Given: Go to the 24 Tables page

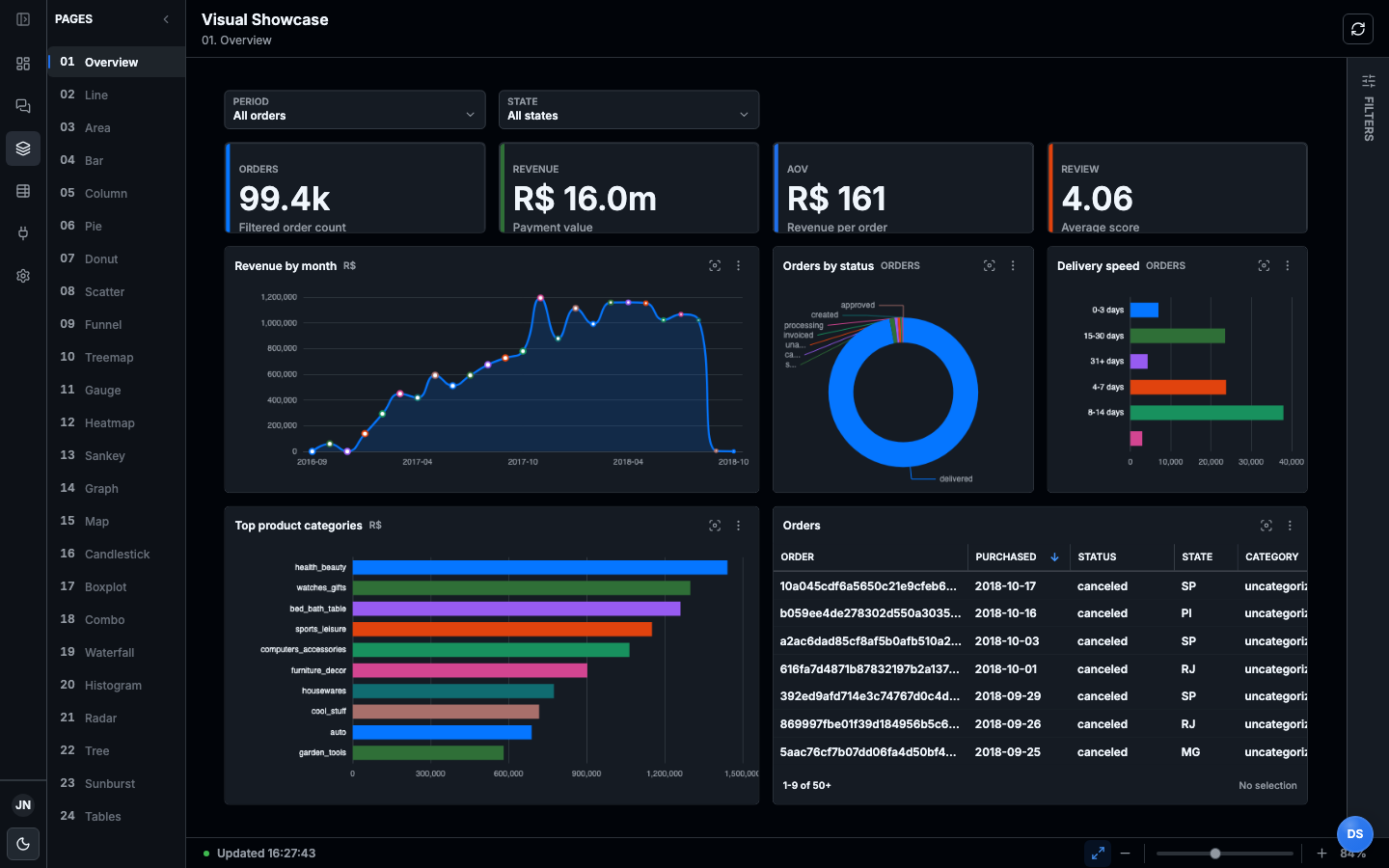Looking at the screenshot, I should (x=117, y=816).
